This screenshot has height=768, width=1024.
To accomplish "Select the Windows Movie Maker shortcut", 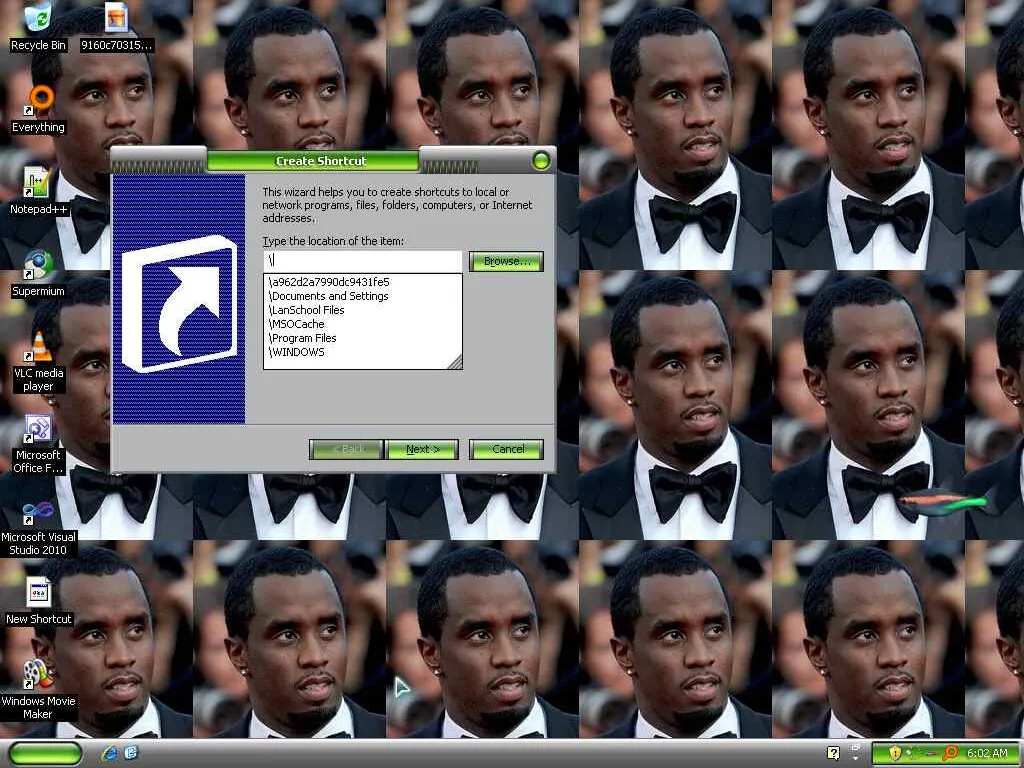I will pos(38,690).
